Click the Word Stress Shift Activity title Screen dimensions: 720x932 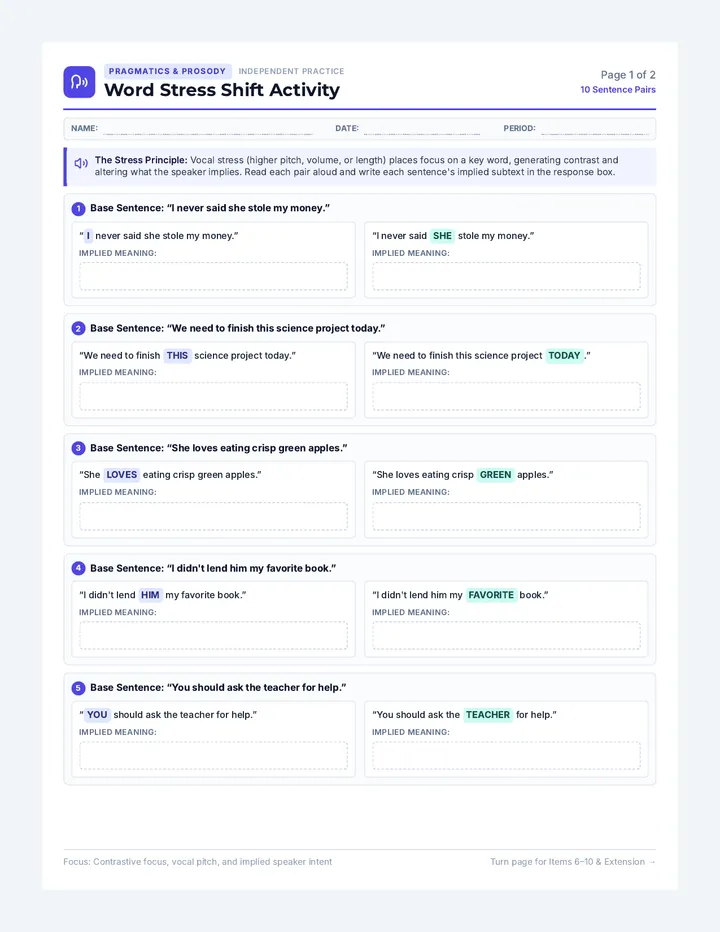[222, 90]
